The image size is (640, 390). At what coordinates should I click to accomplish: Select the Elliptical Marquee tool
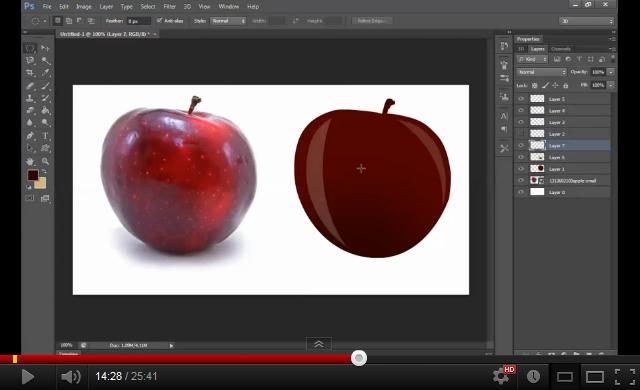(x=30, y=48)
